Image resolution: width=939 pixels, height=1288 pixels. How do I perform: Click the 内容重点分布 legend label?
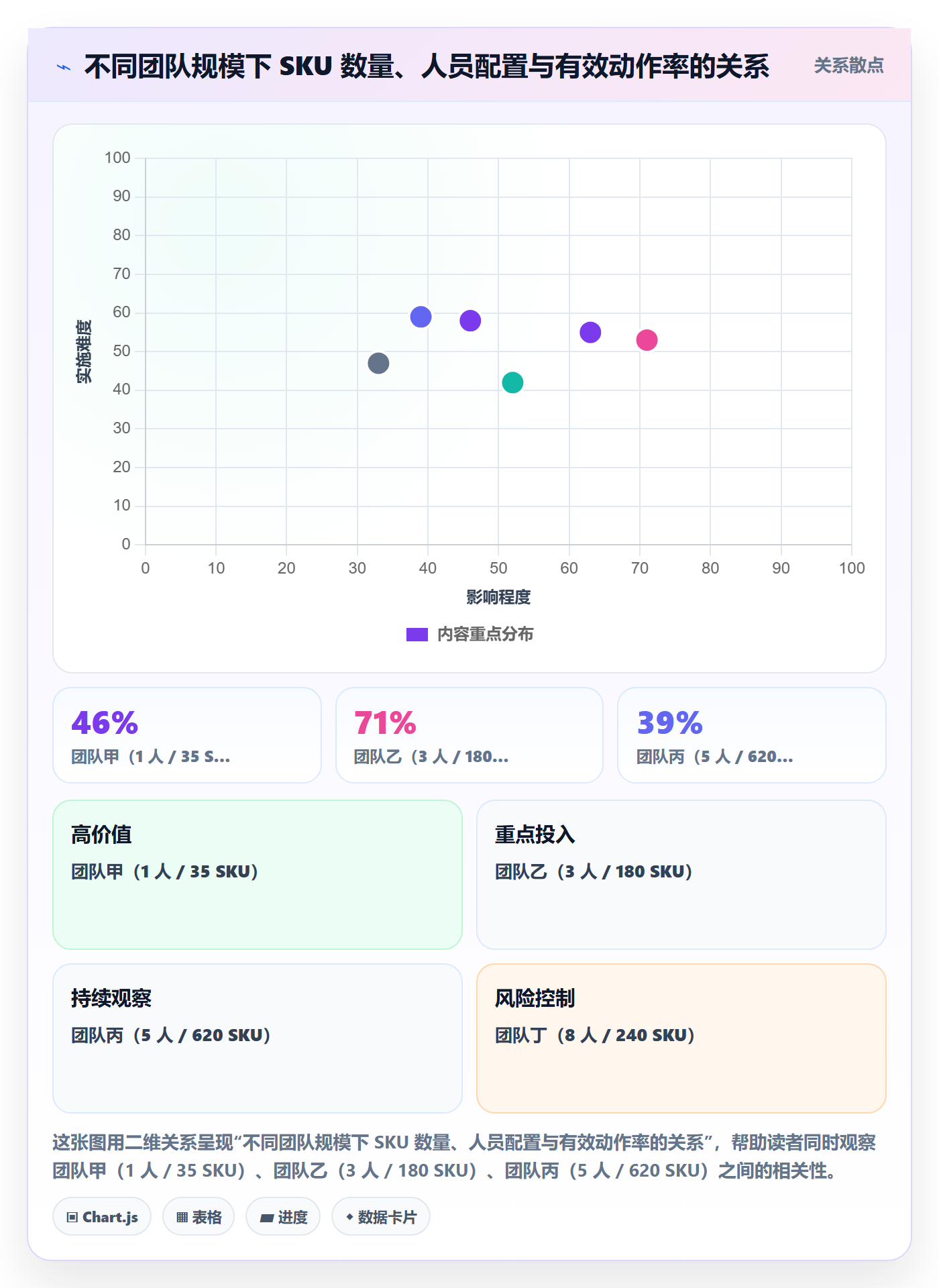(485, 635)
